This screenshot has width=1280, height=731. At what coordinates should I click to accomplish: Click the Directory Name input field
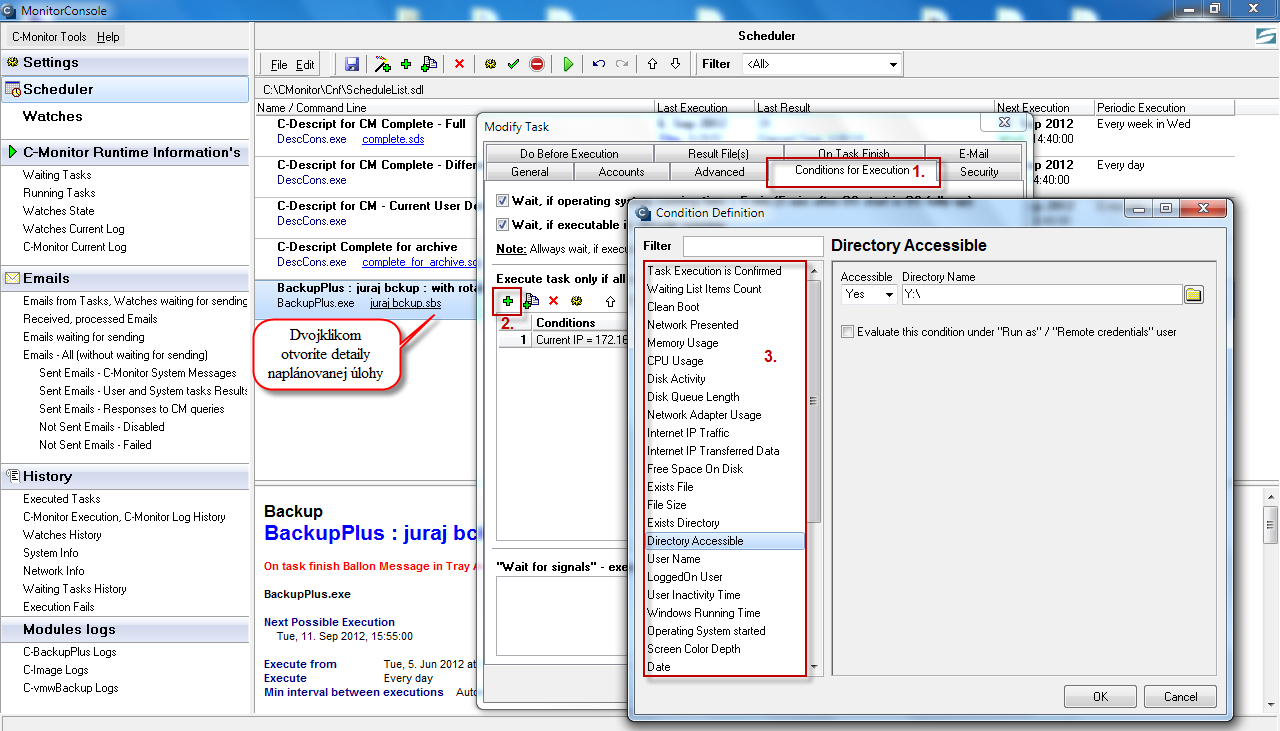tap(1042, 295)
